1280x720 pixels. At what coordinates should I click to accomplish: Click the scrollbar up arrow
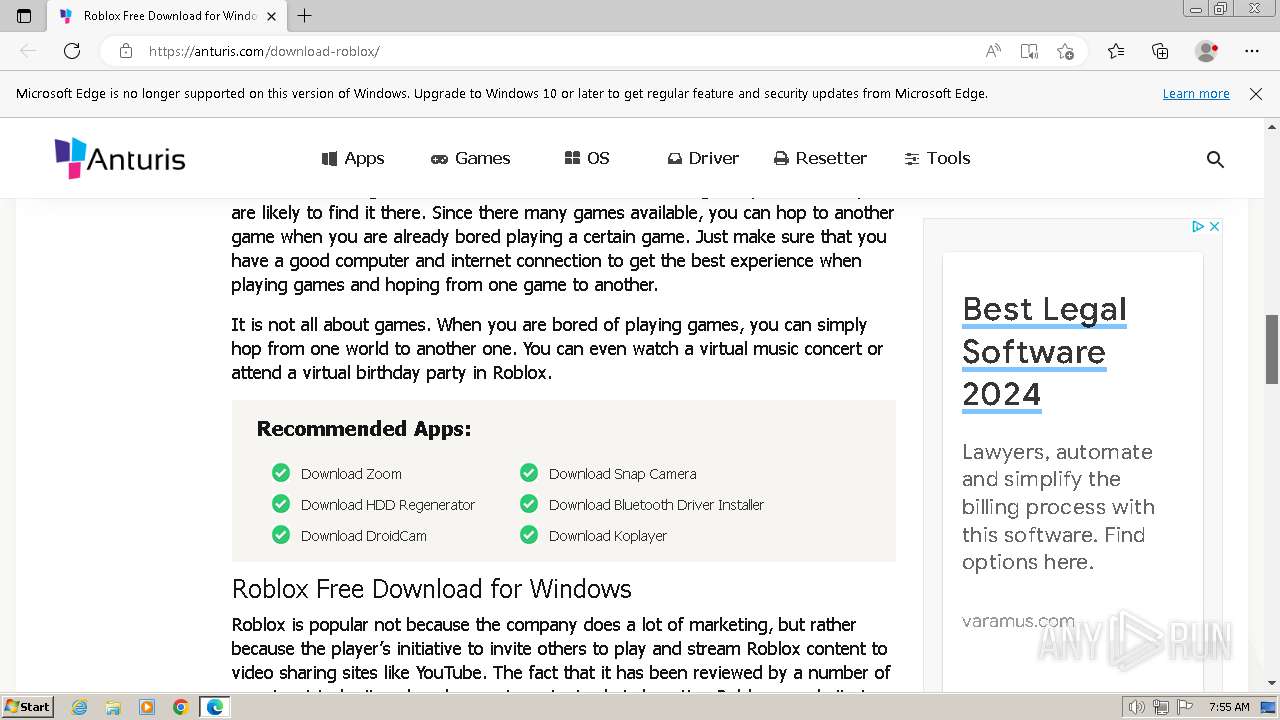coord(1272,127)
